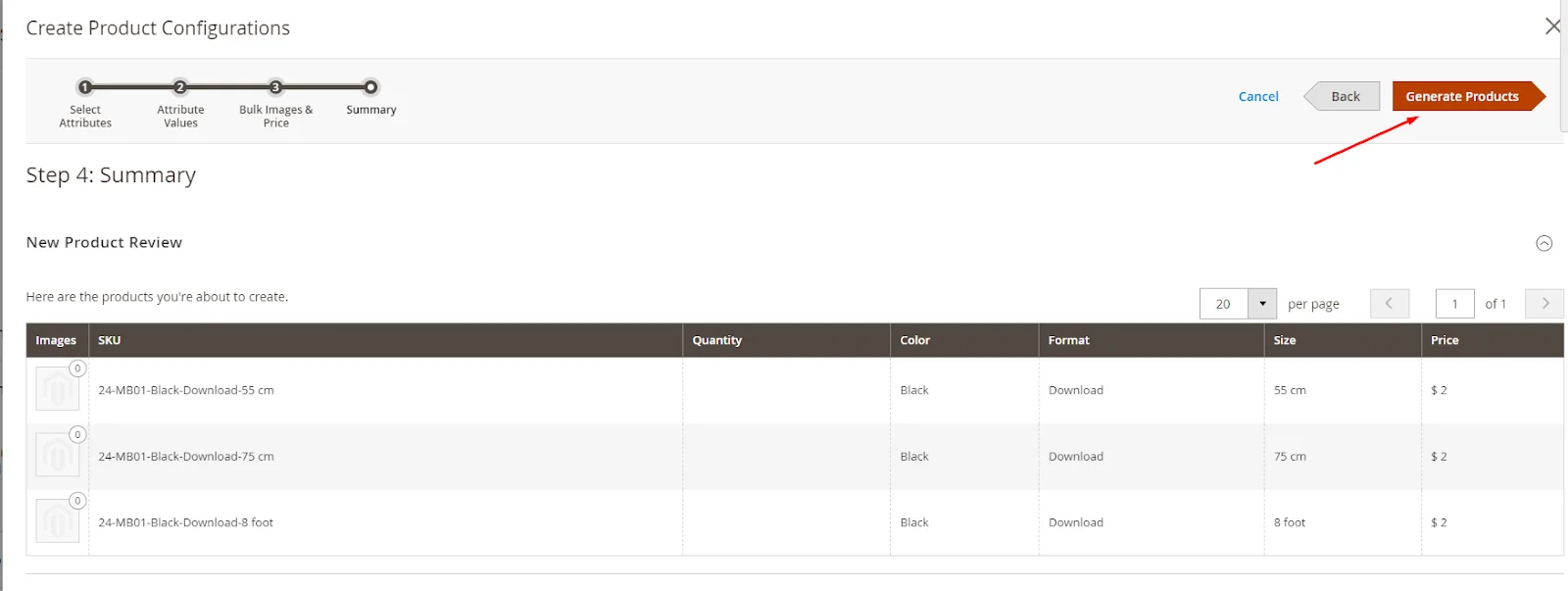The image size is (1568, 591).
Task: Click the placeholder thumbnail for the 75 cm row
Action: point(57,455)
